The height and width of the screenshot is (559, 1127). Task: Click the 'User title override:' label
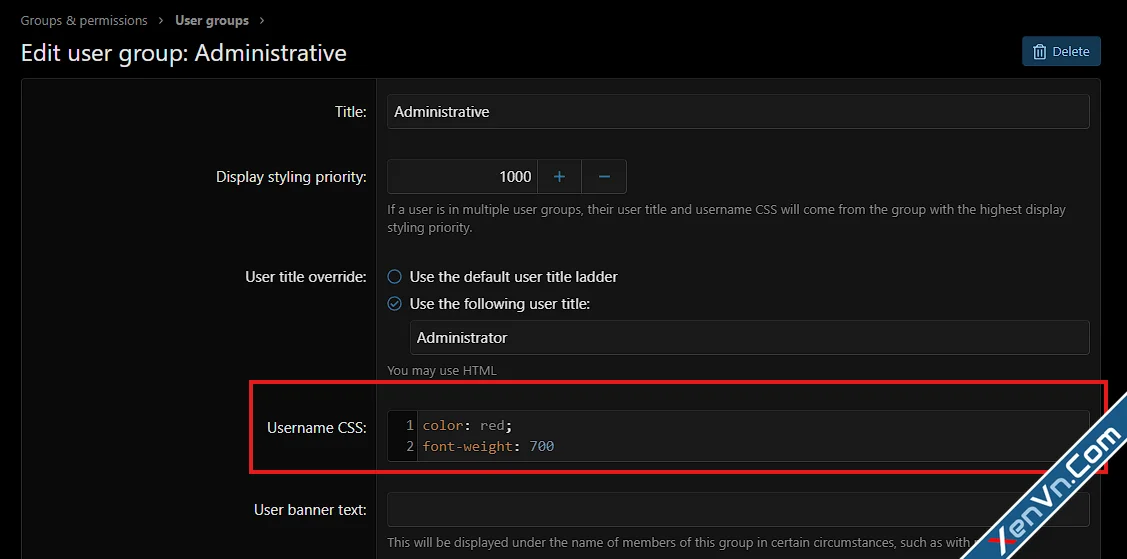click(305, 277)
